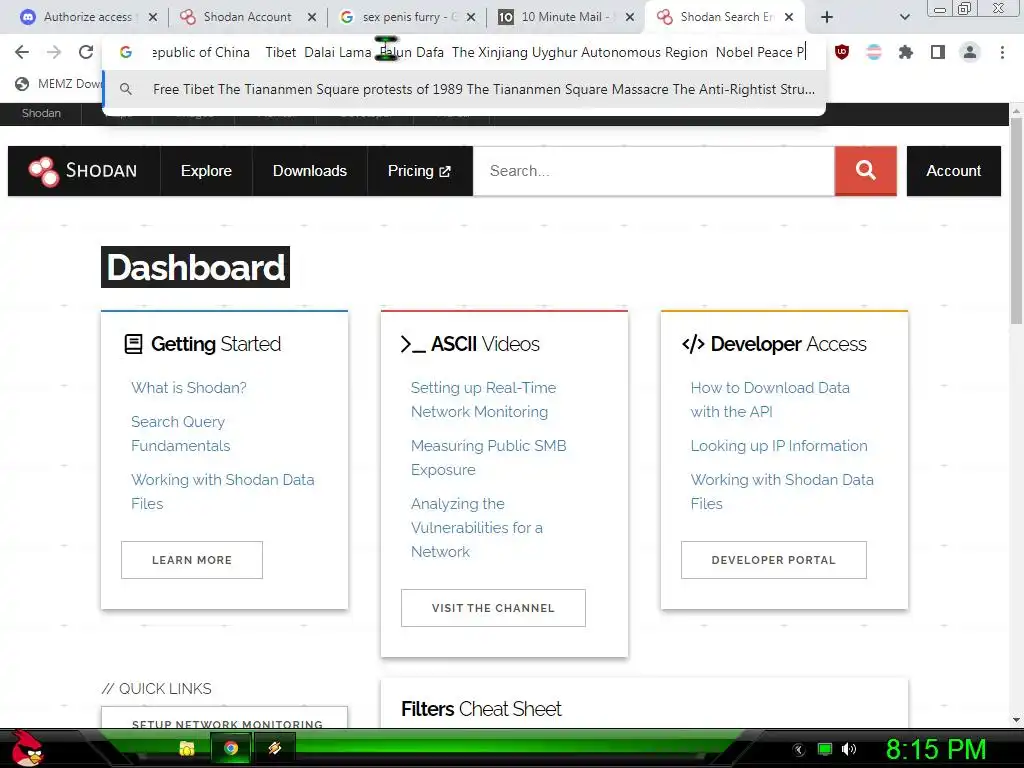
Task: Open the Account button
Action: (953, 171)
